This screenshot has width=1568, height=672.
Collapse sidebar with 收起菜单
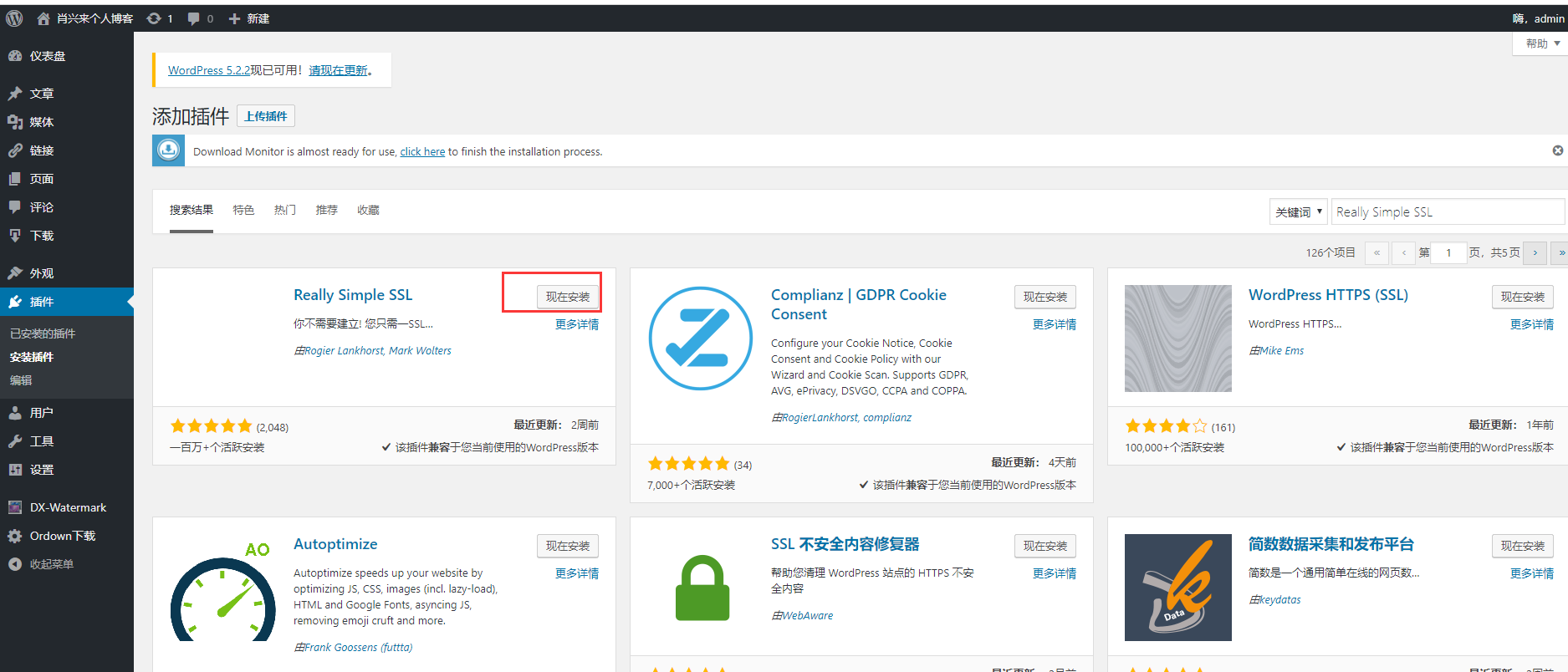click(x=67, y=564)
